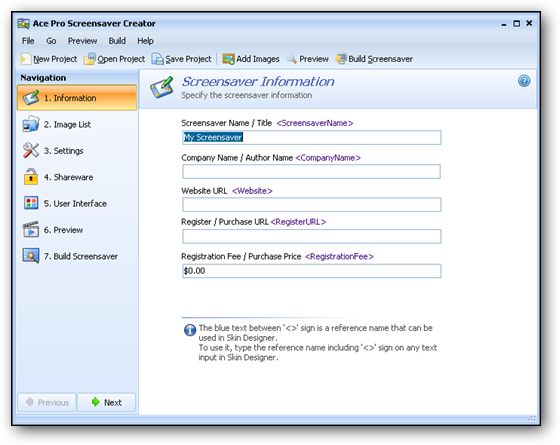Click the Open Project toolbar icon
This screenshot has width=560, height=445.
click(x=90, y=59)
